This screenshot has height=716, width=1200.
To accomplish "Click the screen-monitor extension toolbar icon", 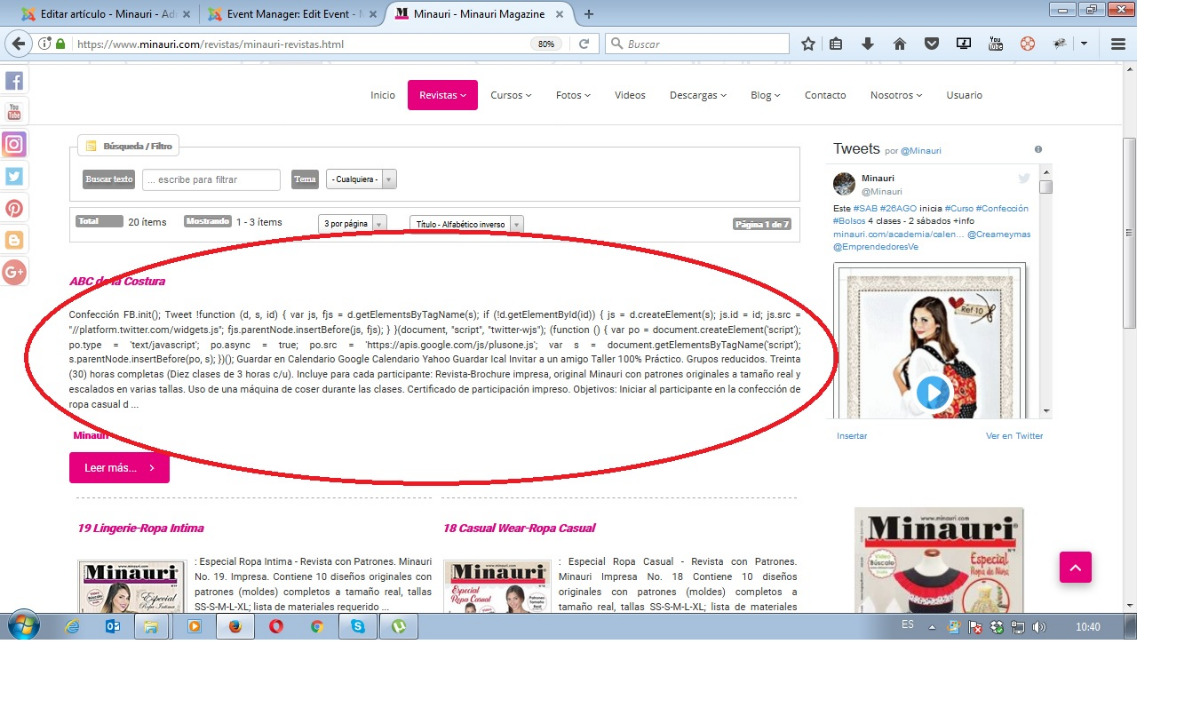I will pos(963,44).
